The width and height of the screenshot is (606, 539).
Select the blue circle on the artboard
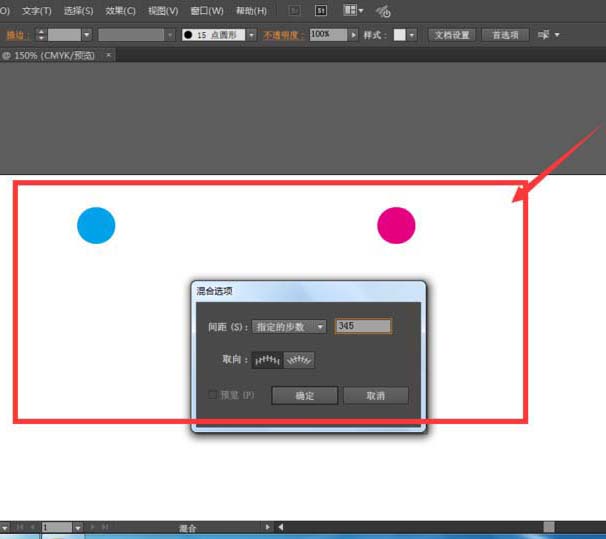96,225
